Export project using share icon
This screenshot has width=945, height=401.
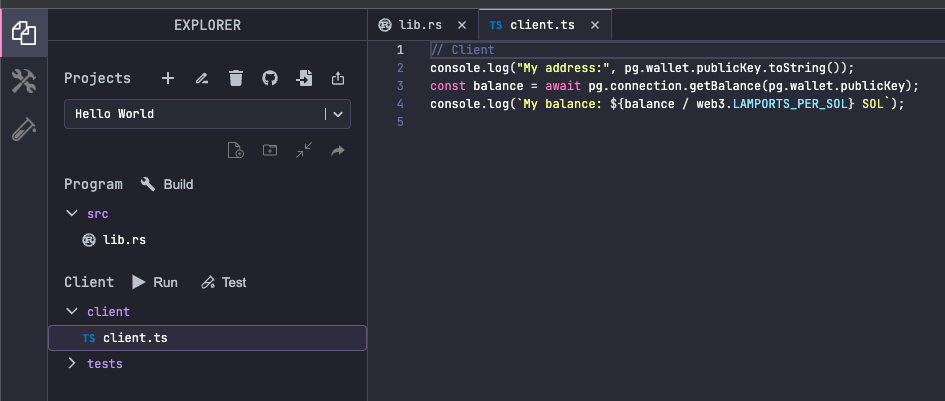[x=338, y=78]
